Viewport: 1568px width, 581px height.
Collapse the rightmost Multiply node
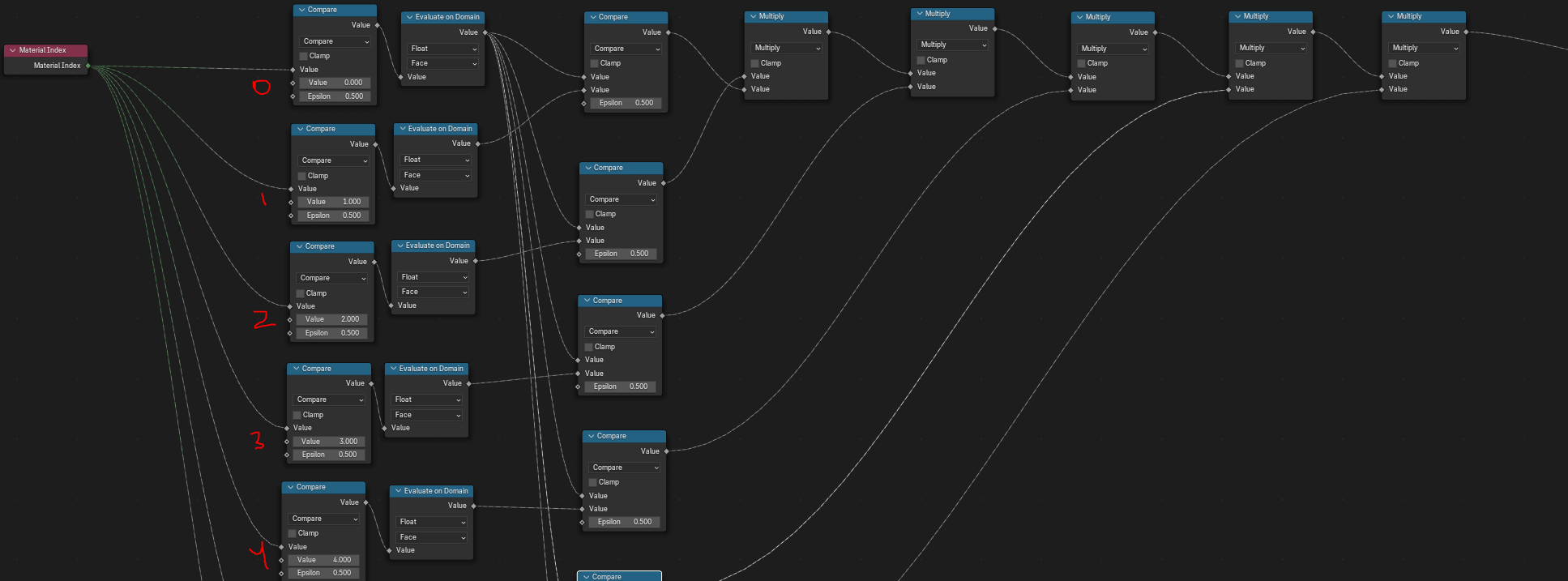pyautogui.click(x=1391, y=16)
